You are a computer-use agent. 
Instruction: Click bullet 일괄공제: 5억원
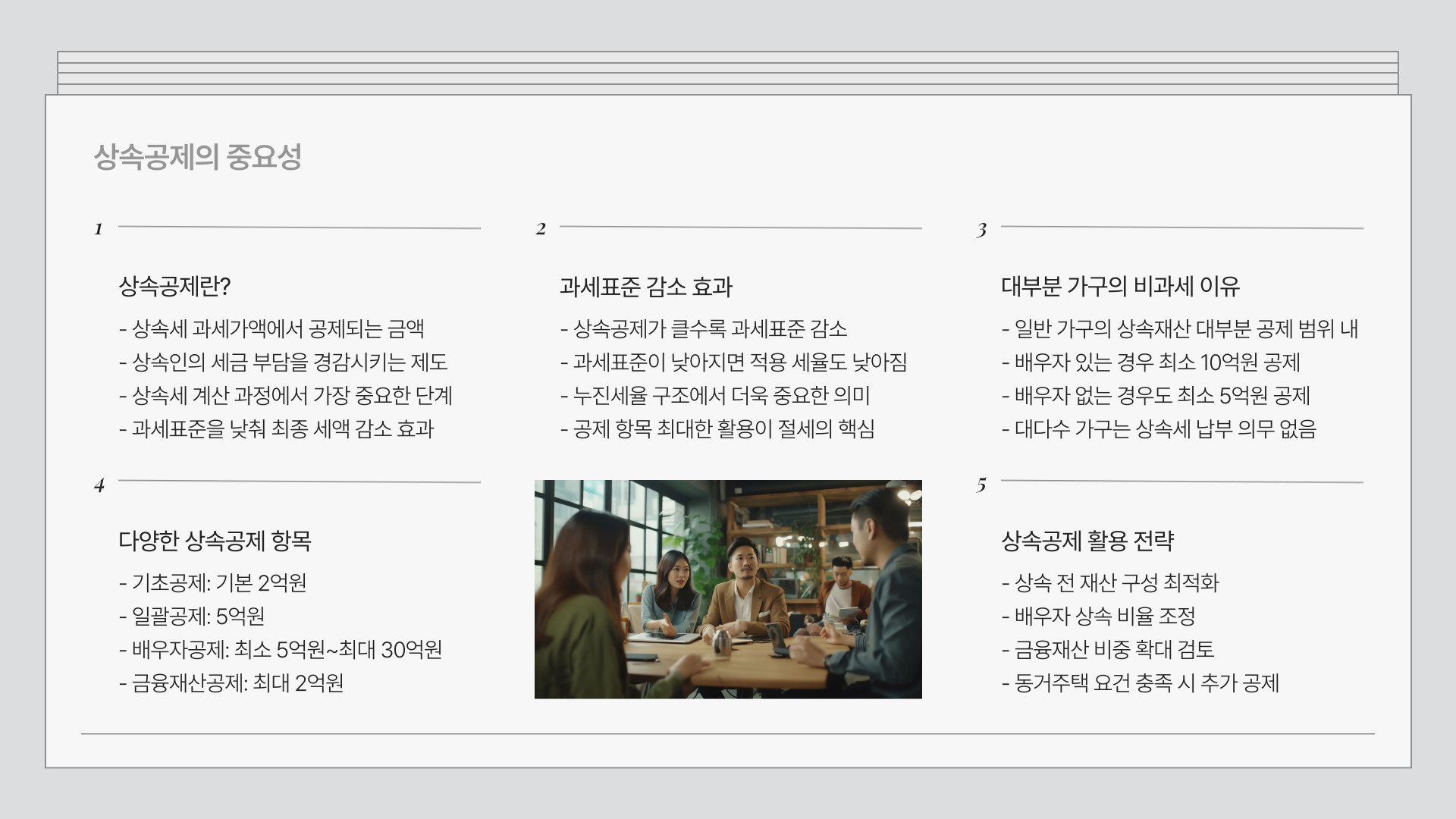point(192,616)
